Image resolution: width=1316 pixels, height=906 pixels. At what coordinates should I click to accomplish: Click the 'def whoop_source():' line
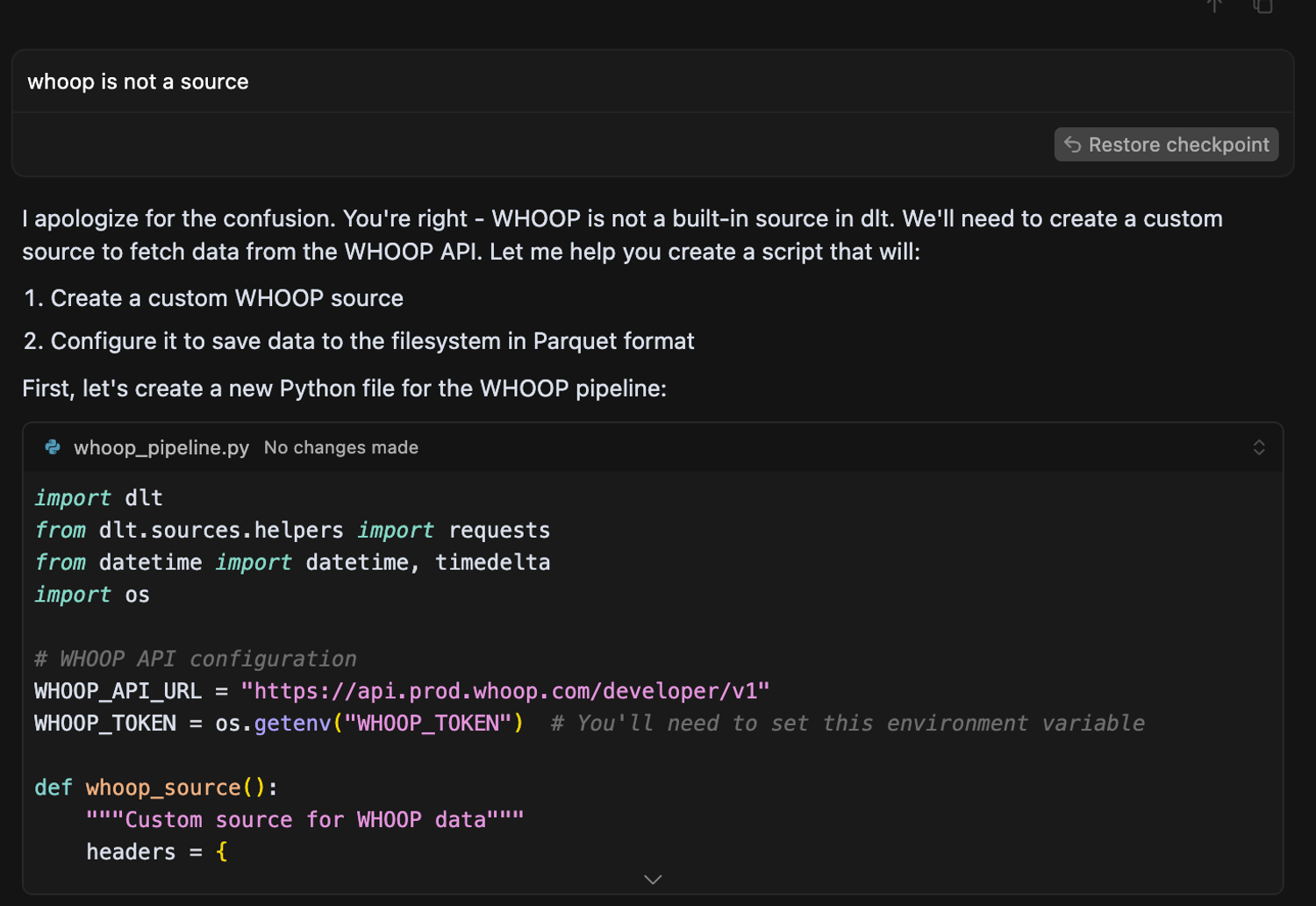click(x=156, y=788)
